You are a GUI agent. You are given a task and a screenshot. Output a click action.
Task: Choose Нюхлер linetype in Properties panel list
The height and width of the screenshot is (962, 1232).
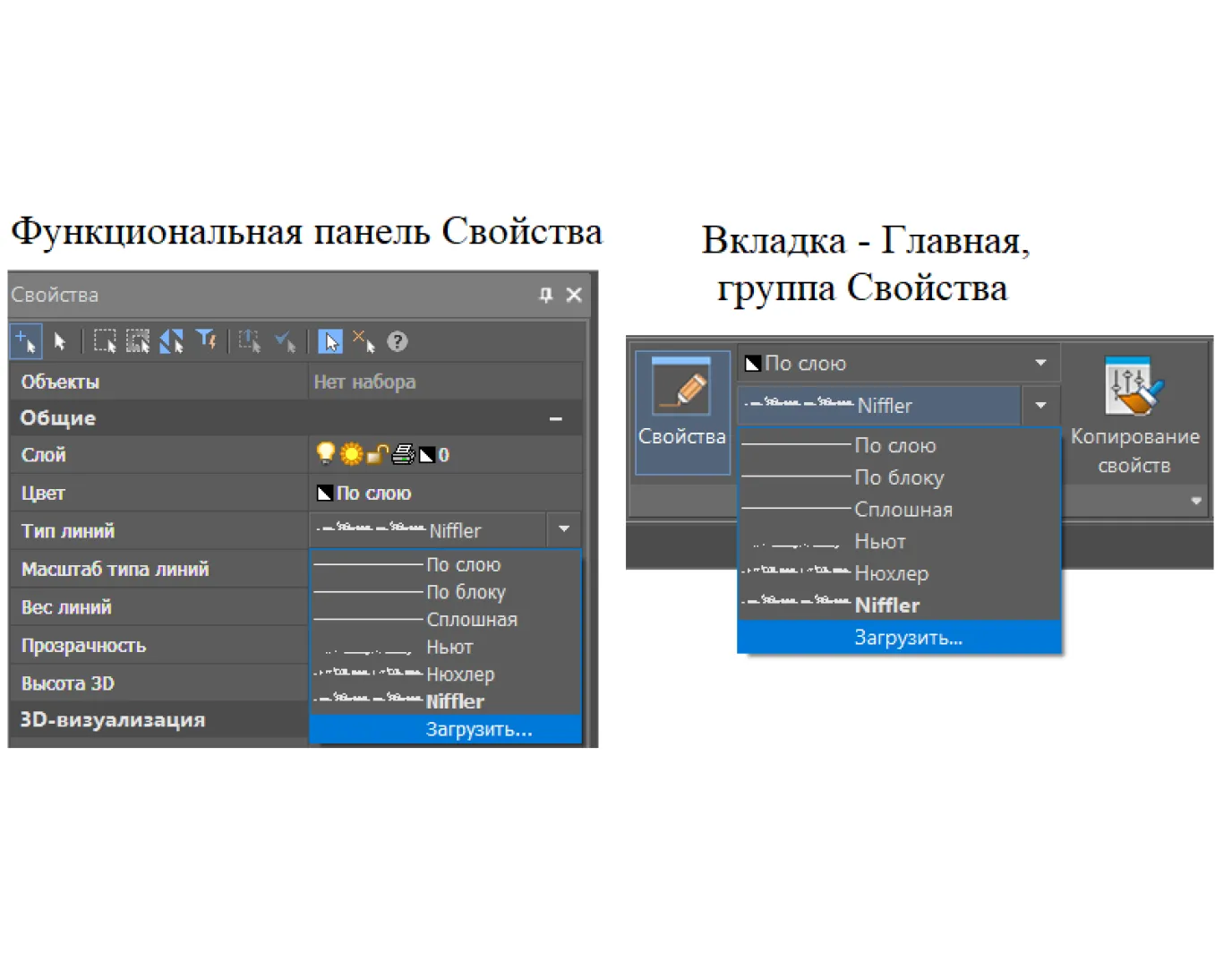(x=446, y=674)
